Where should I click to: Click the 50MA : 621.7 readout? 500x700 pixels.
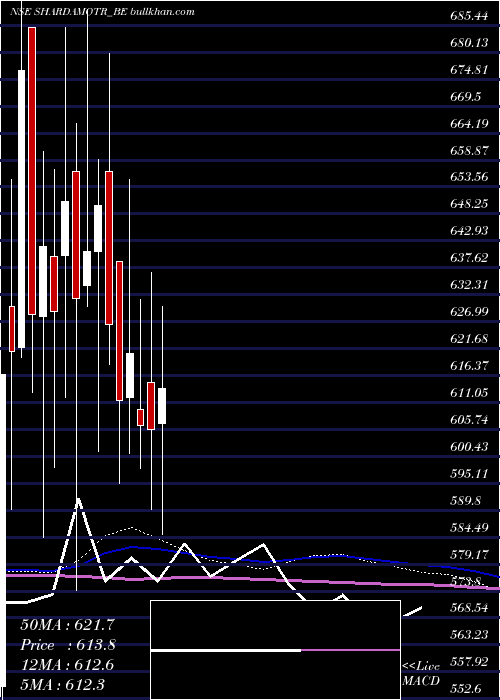pos(68,625)
